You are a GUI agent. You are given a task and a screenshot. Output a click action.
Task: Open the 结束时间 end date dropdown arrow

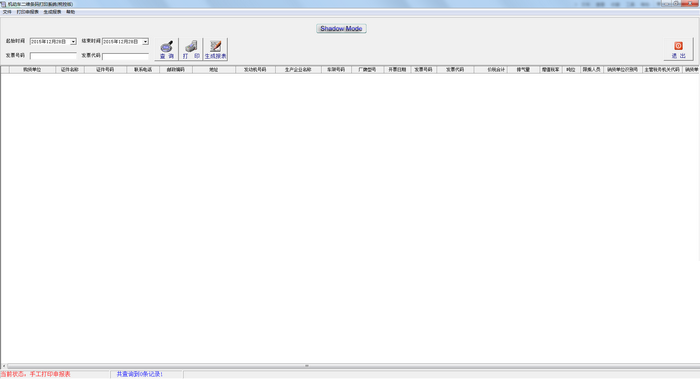click(146, 42)
